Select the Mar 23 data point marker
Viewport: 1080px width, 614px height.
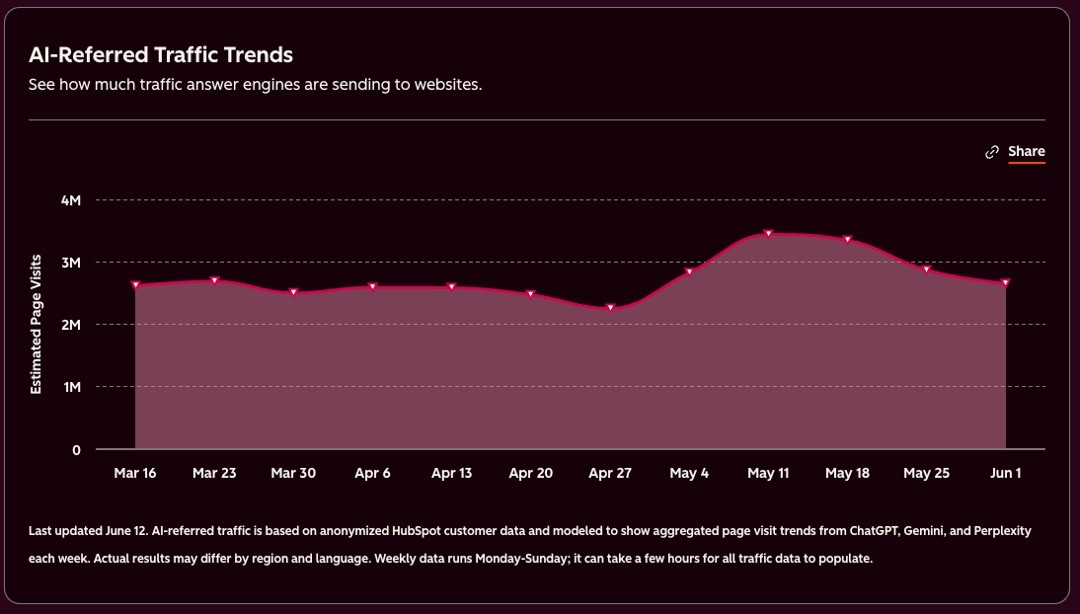tap(215, 280)
